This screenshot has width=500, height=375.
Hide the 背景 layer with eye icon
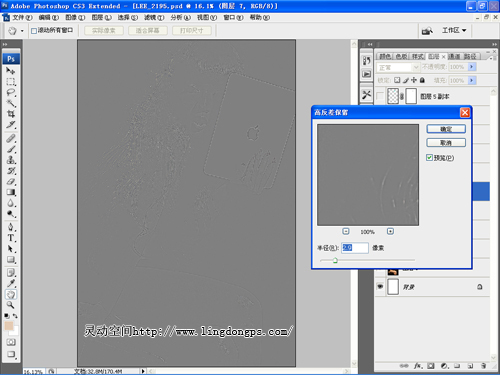380,287
